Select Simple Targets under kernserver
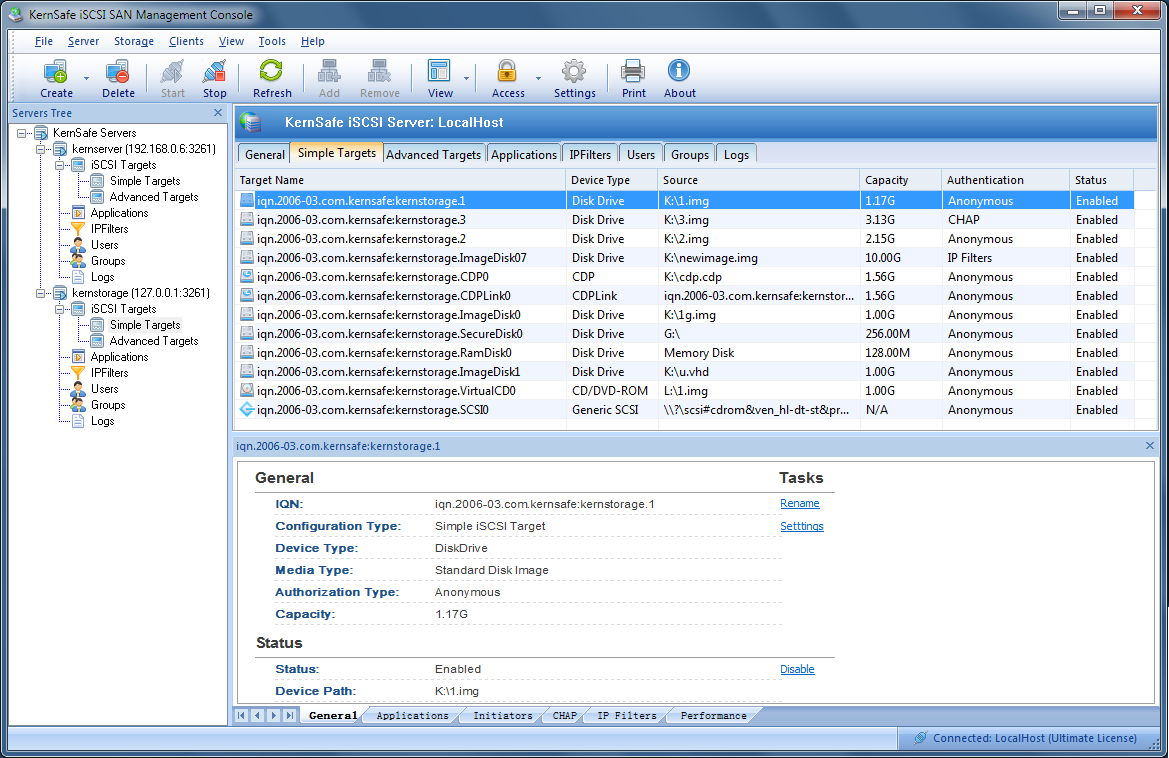Viewport: 1169px width, 758px height. [145, 180]
